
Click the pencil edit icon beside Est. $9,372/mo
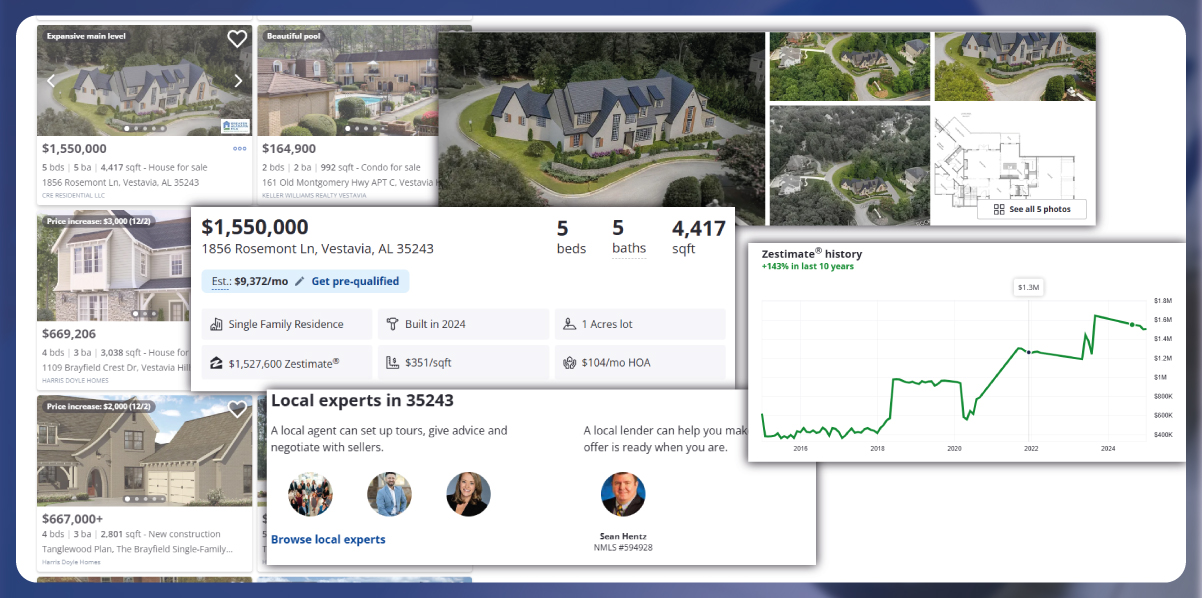pos(299,282)
